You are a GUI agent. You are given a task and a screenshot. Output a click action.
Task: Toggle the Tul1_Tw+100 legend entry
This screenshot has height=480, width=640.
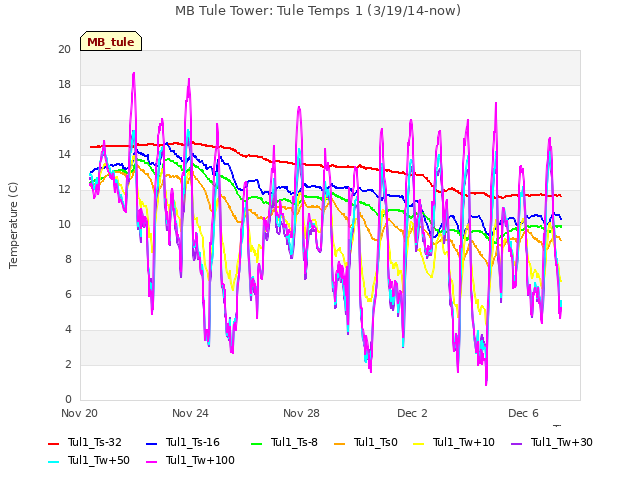click(190, 460)
